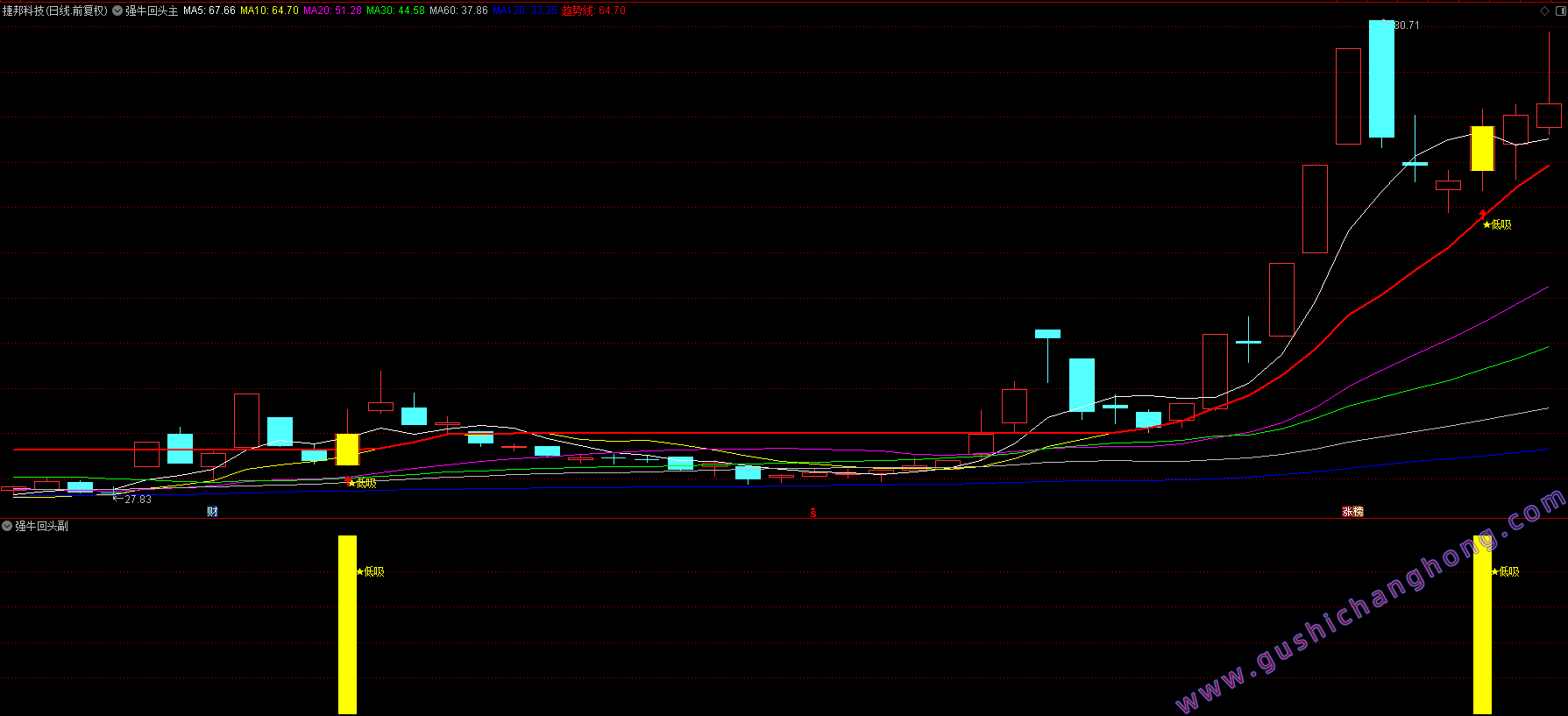Select the MA120: 33.25 label
This screenshot has width=1568, height=716.
pyautogui.click(x=525, y=11)
